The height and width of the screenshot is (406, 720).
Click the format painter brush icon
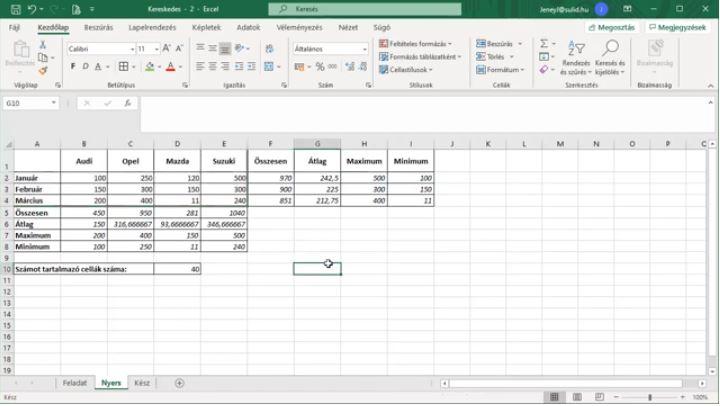[x=43, y=70]
